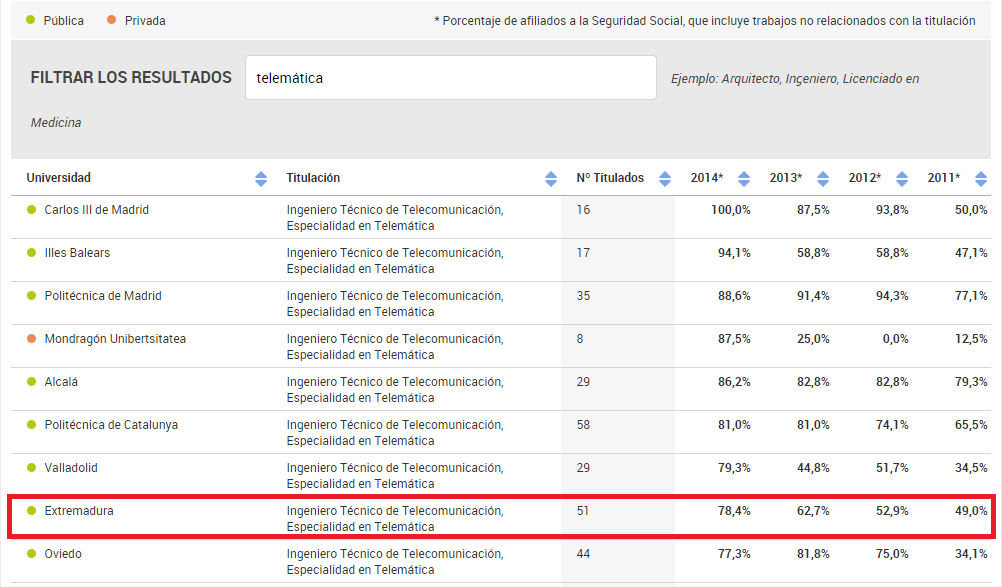Click Valladolid 2013 value 44,8%
Screen dimensions: 1002x587
pyautogui.click(x=813, y=468)
